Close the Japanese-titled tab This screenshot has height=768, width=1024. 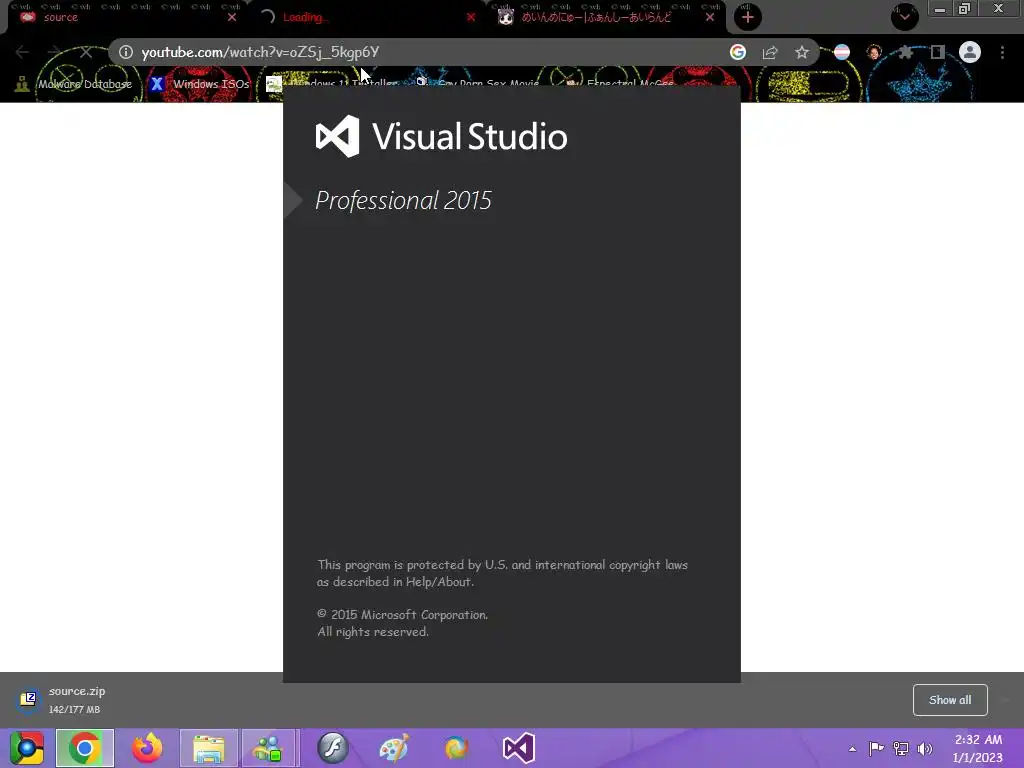(x=710, y=17)
